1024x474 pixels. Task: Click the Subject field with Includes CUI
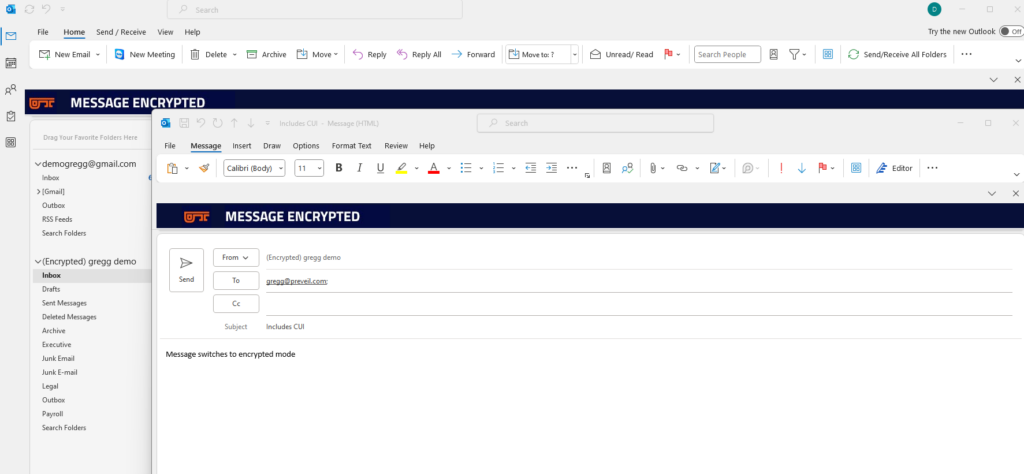click(639, 326)
